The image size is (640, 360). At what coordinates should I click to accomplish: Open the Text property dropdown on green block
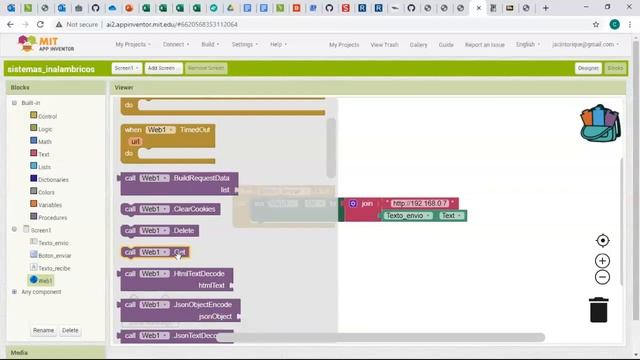(451, 216)
